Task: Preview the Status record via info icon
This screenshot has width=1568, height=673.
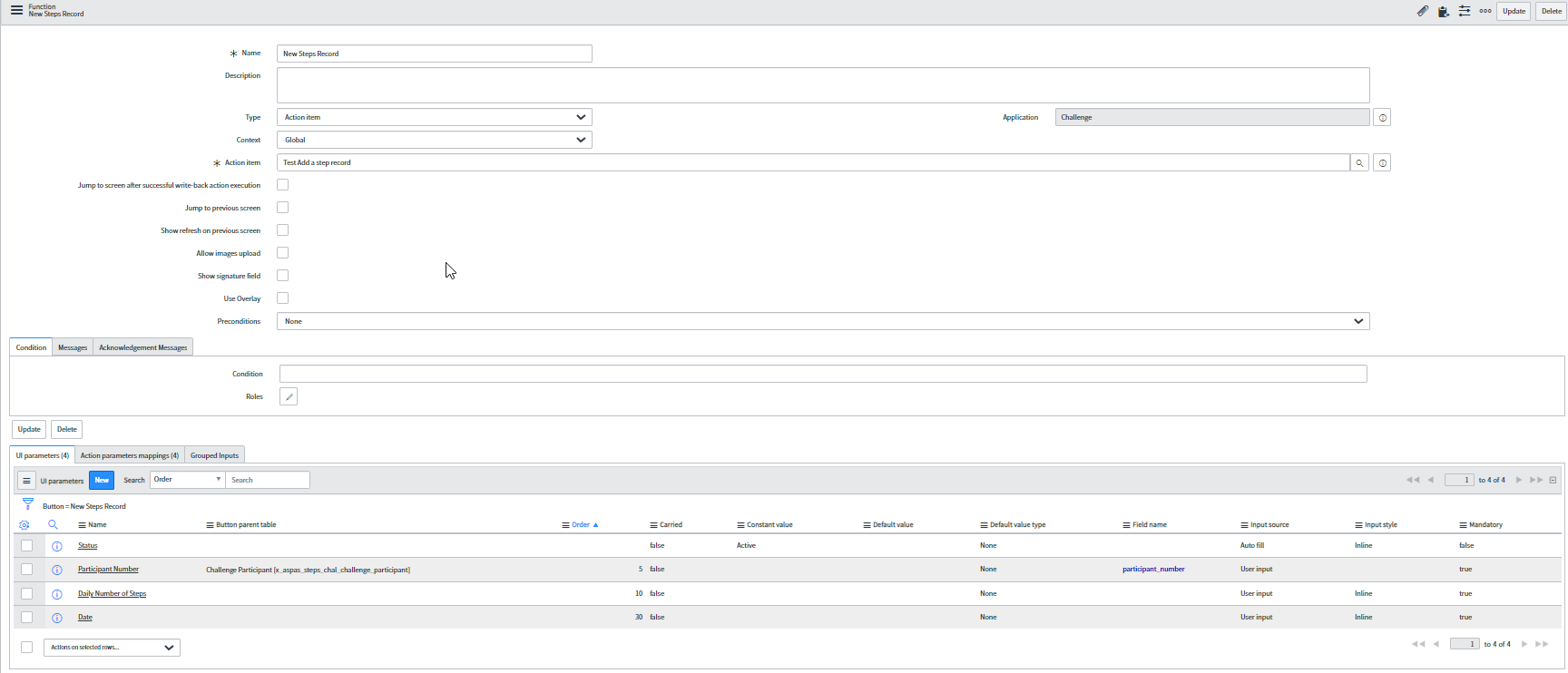Action: tap(57, 546)
